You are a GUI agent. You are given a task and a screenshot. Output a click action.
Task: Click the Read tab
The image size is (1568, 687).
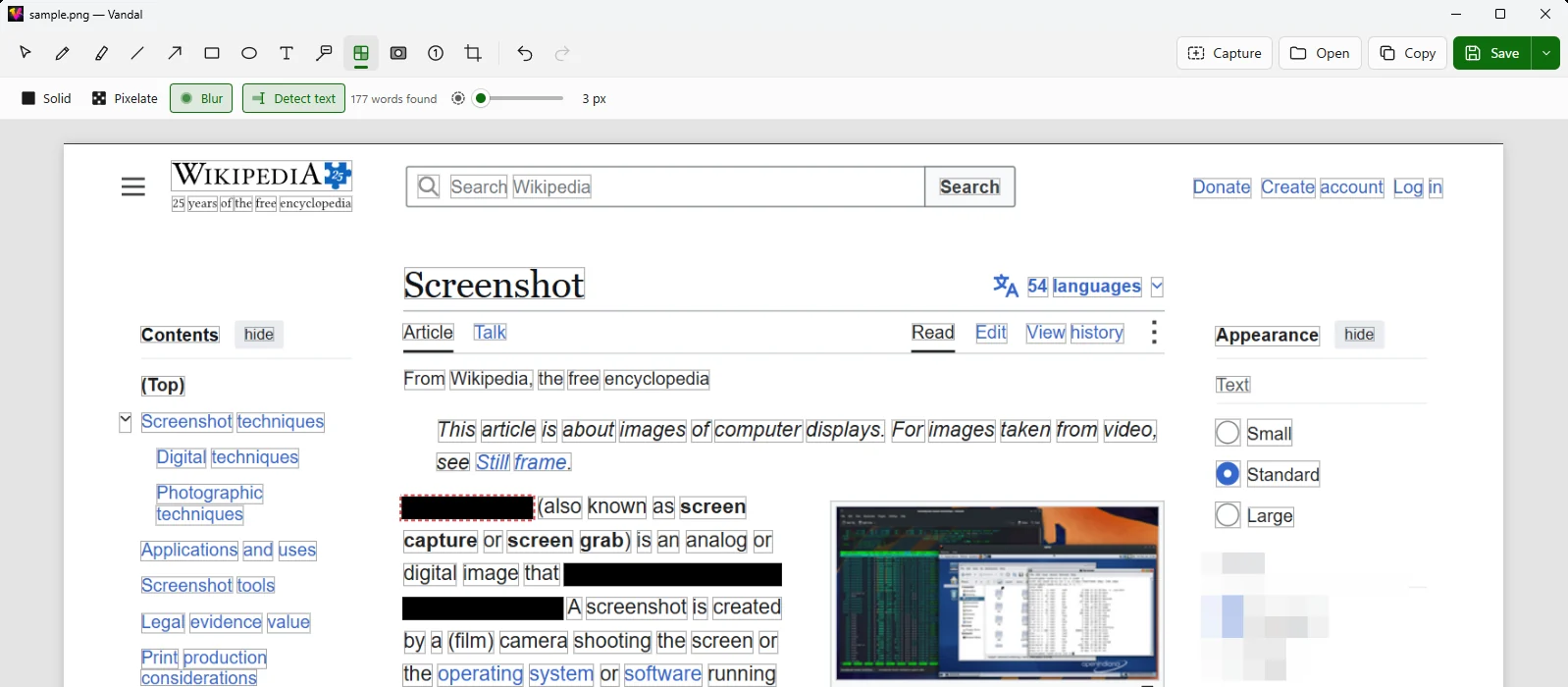[933, 333]
